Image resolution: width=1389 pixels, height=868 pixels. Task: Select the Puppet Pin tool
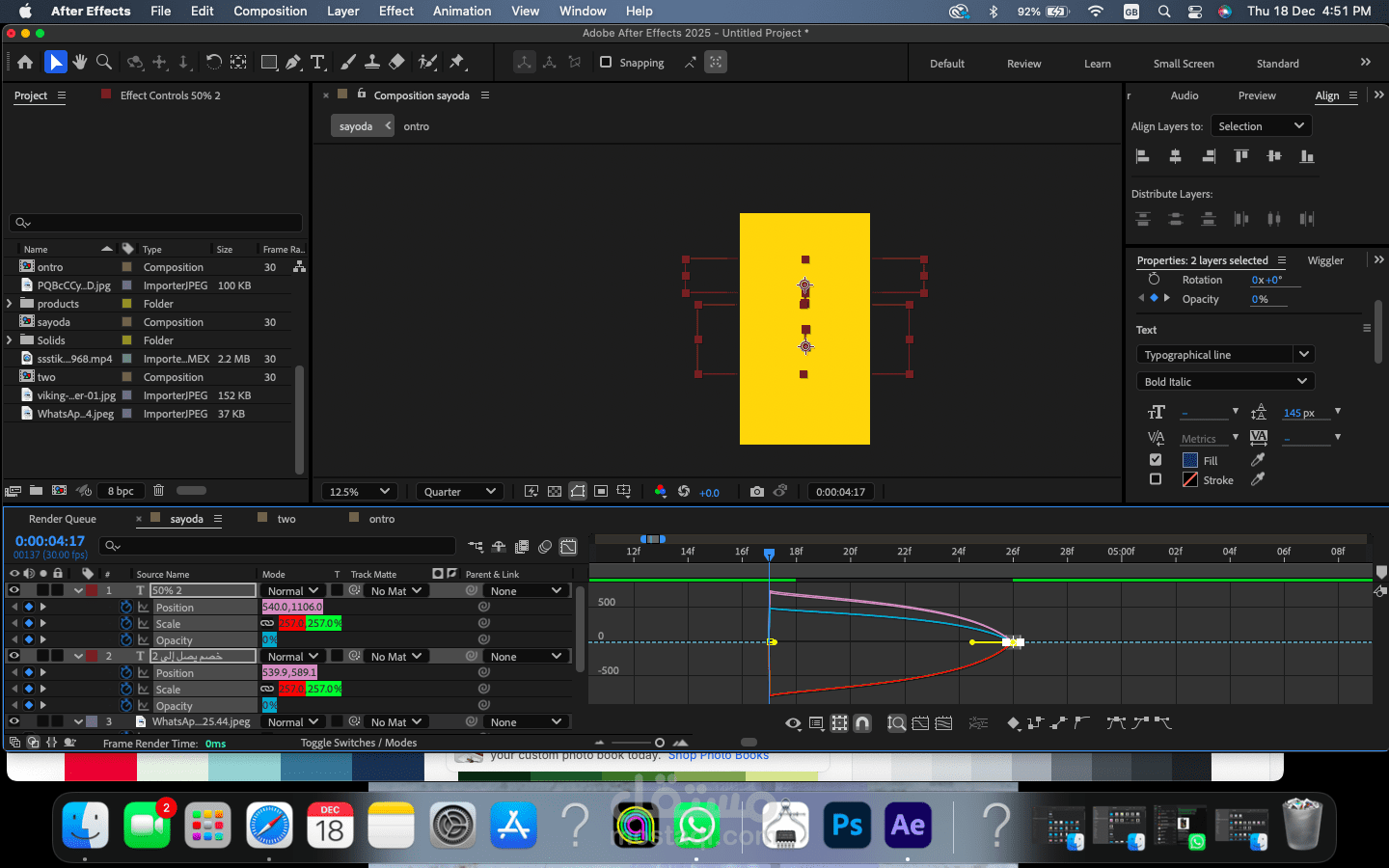(457, 63)
